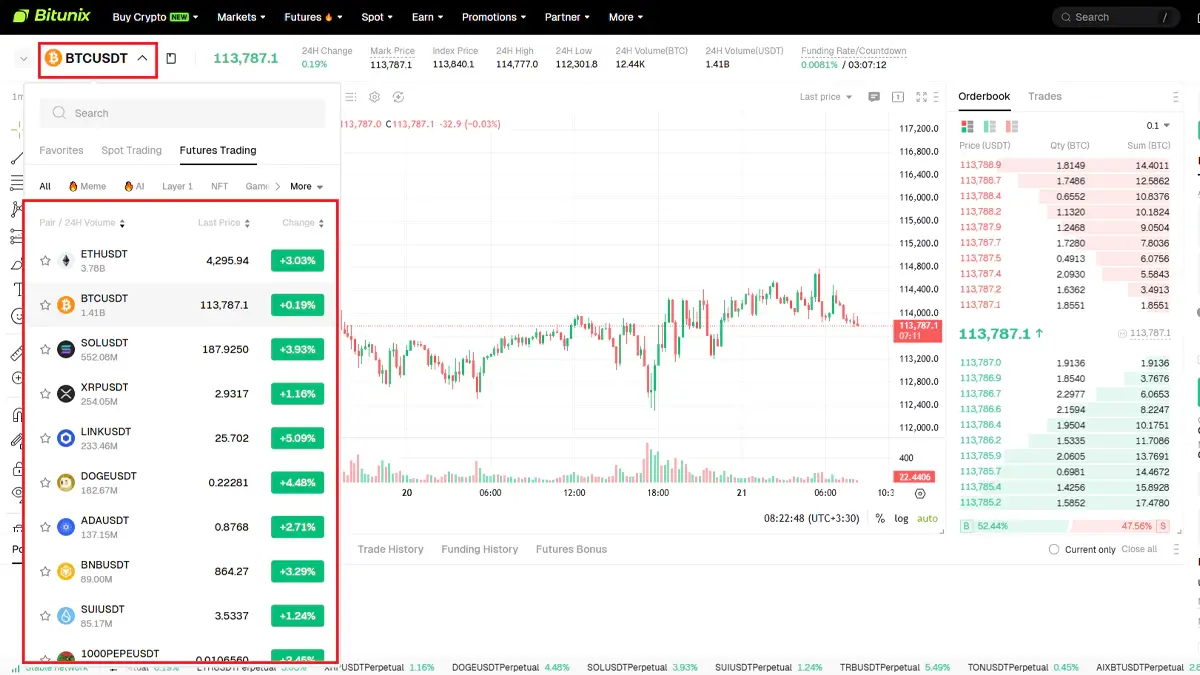This screenshot has height=675, width=1200.
Task: Click the chart refresh icon beside the gear
Action: coord(399,97)
